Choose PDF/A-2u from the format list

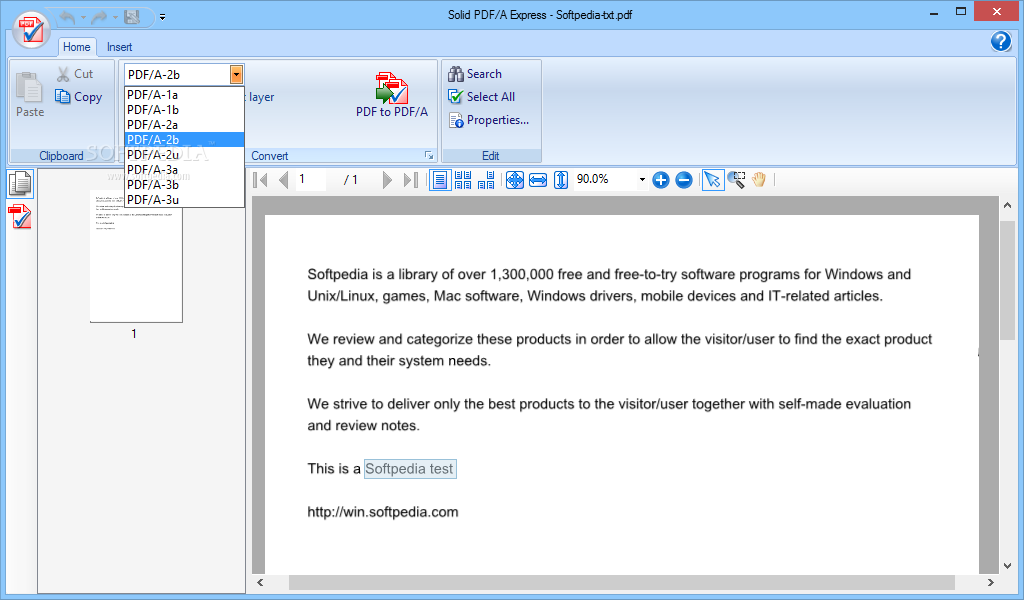point(184,155)
